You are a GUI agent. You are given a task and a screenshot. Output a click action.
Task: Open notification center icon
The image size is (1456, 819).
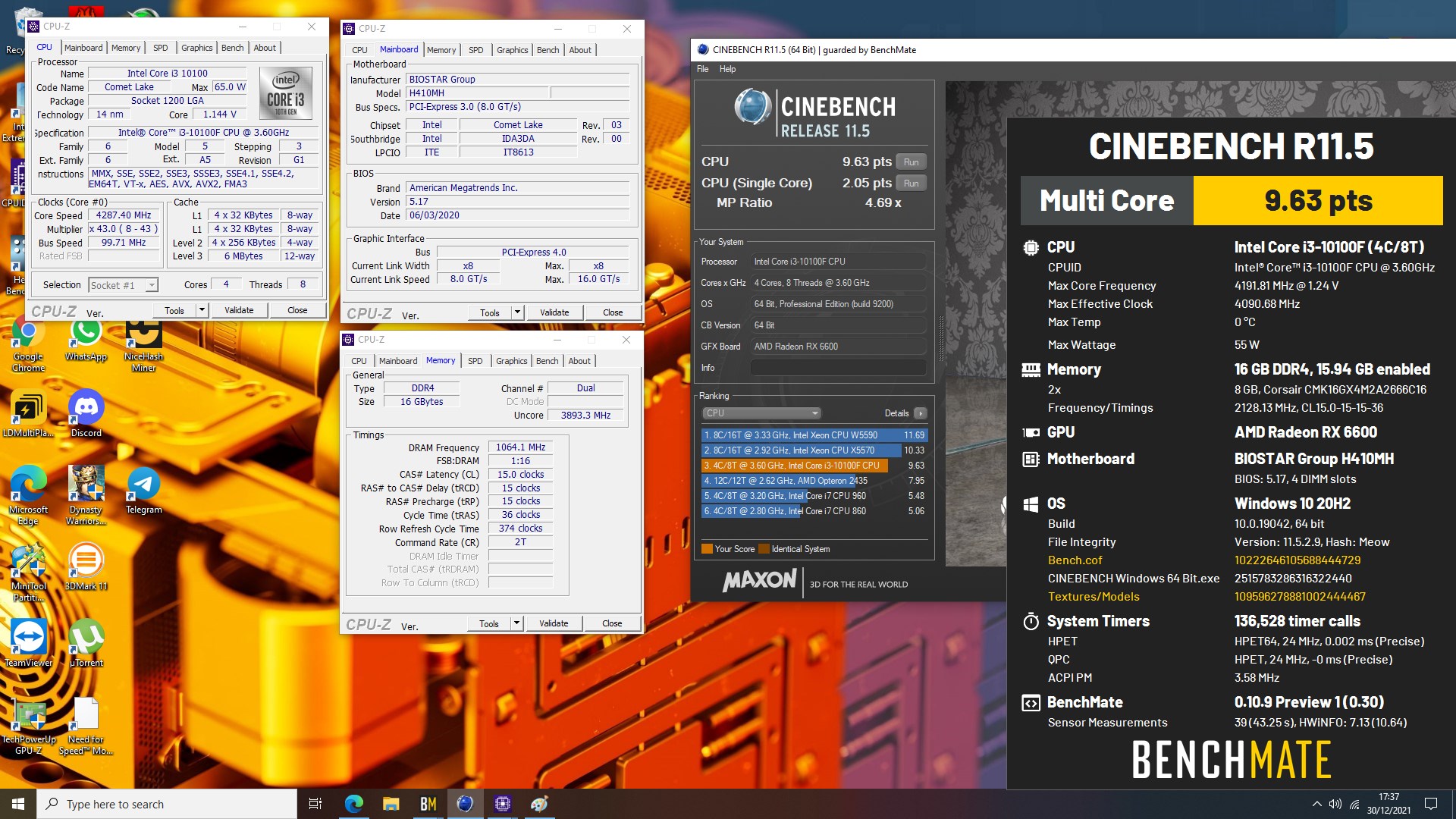1431,804
